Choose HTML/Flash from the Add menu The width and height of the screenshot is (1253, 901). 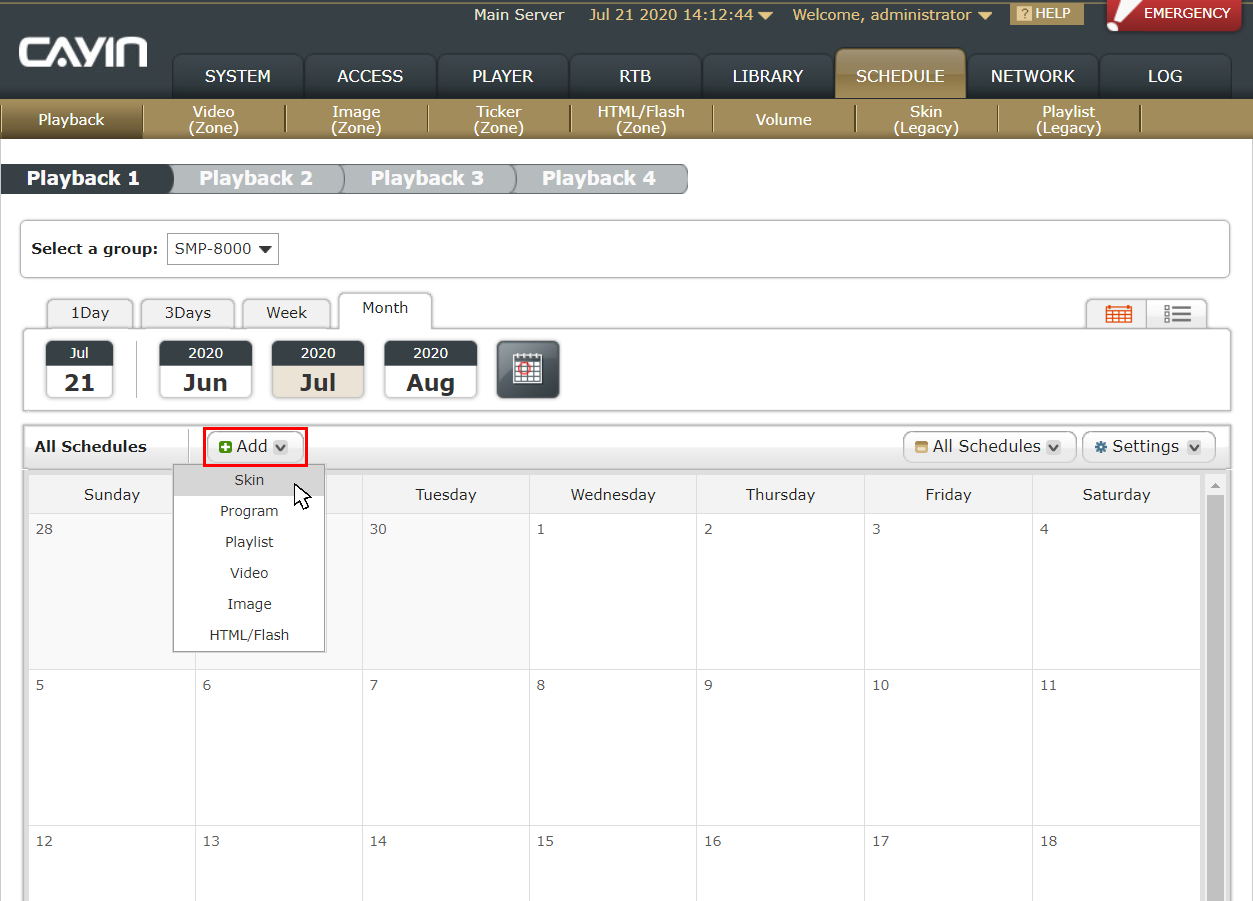point(249,635)
